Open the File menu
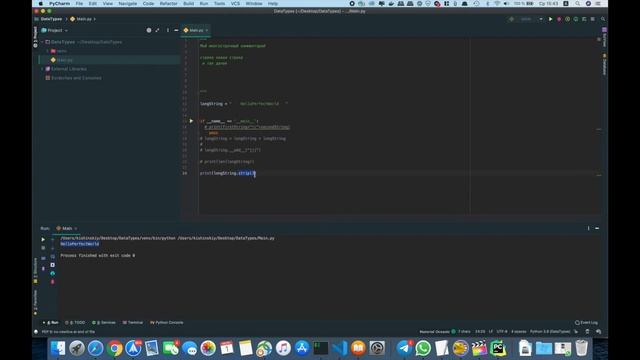The image size is (640, 360). [79, 4]
